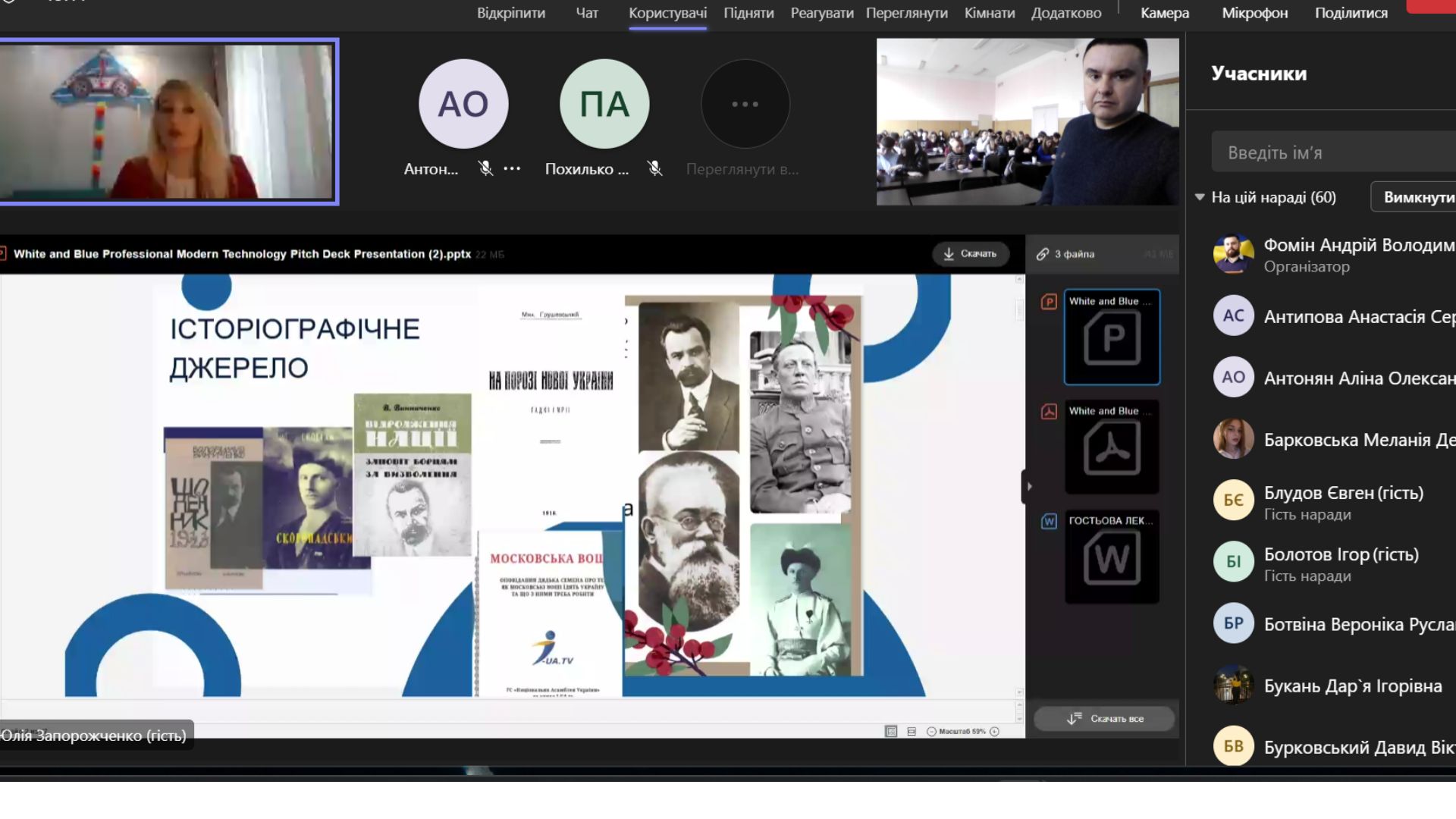Select participant Ботвіна Вероніка row
The width and height of the screenshot is (1456, 819).
tap(1323, 623)
